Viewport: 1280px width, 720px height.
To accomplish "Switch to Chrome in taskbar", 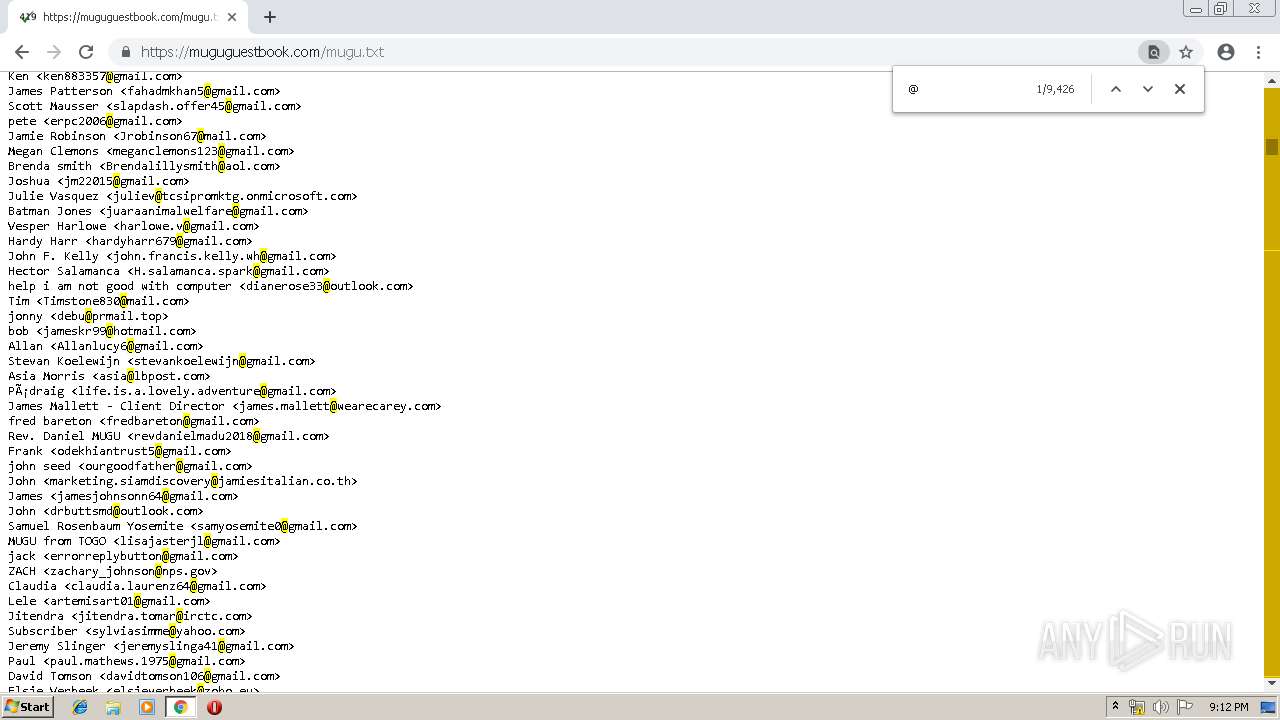I will [x=180, y=707].
